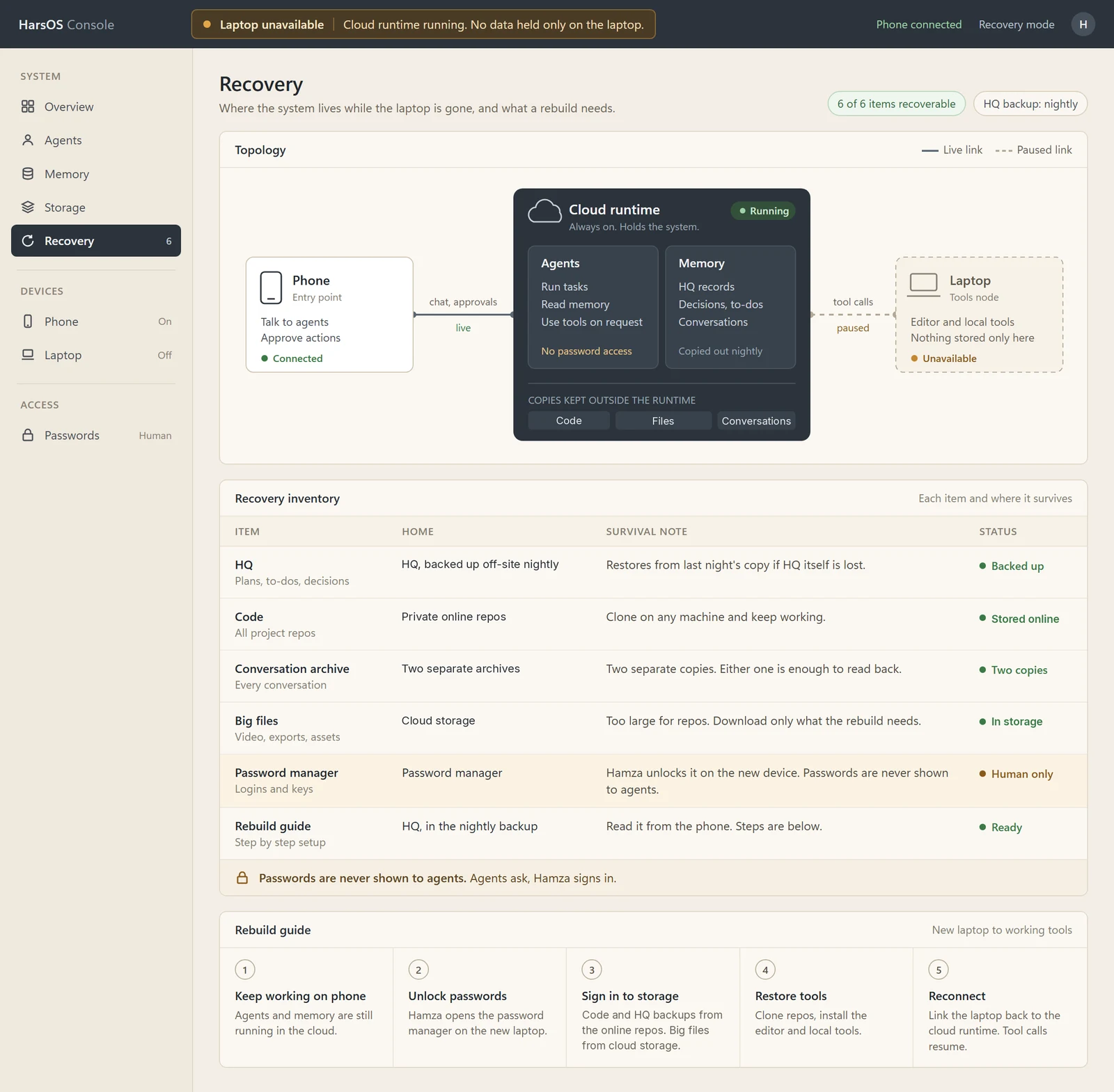Open the H user avatar
Viewport: 1114px width, 1092px height.
[1083, 24]
